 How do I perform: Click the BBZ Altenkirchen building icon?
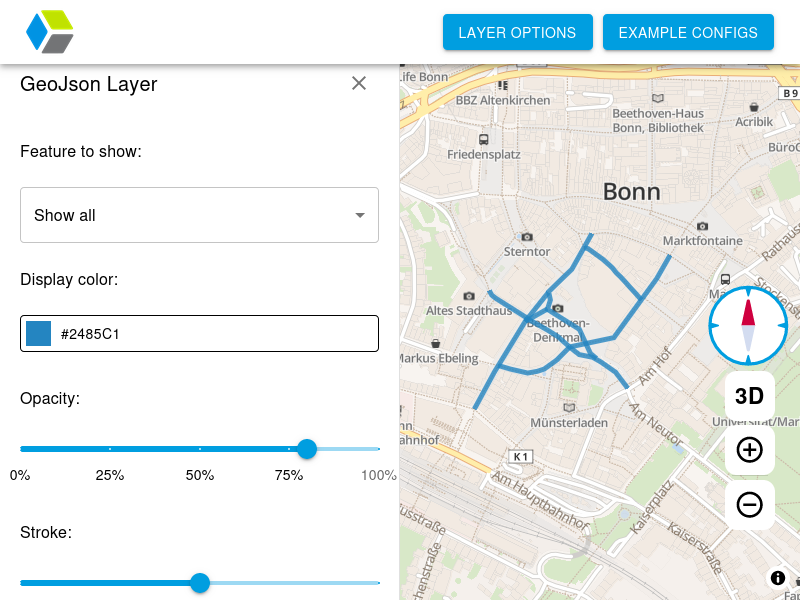(x=503, y=85)
